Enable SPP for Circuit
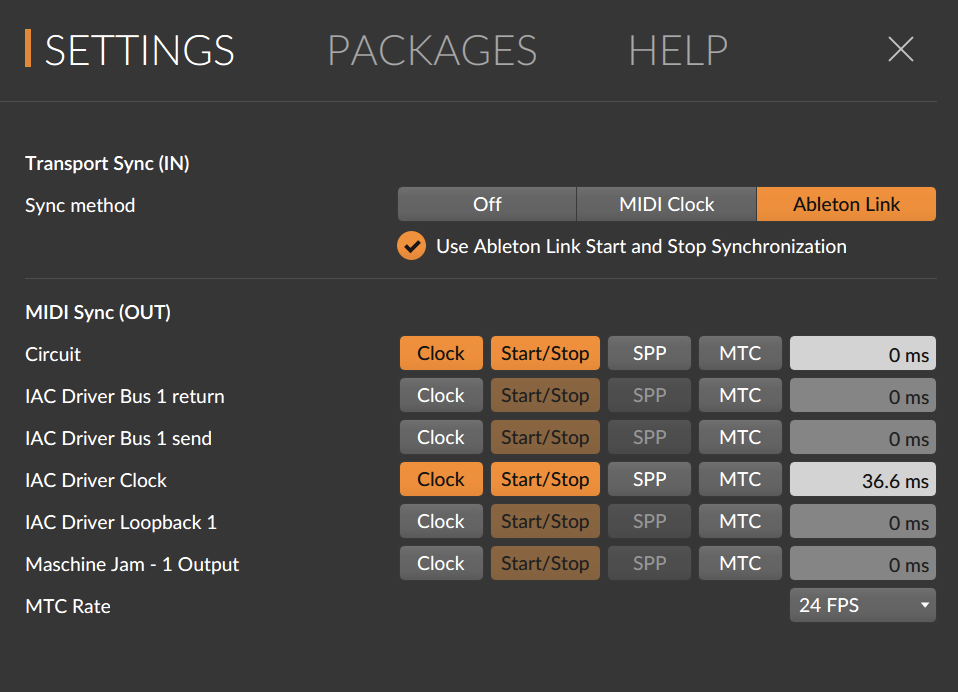This screenshot has width=958, height=692. pyautogui.click(x=649, y=353)
